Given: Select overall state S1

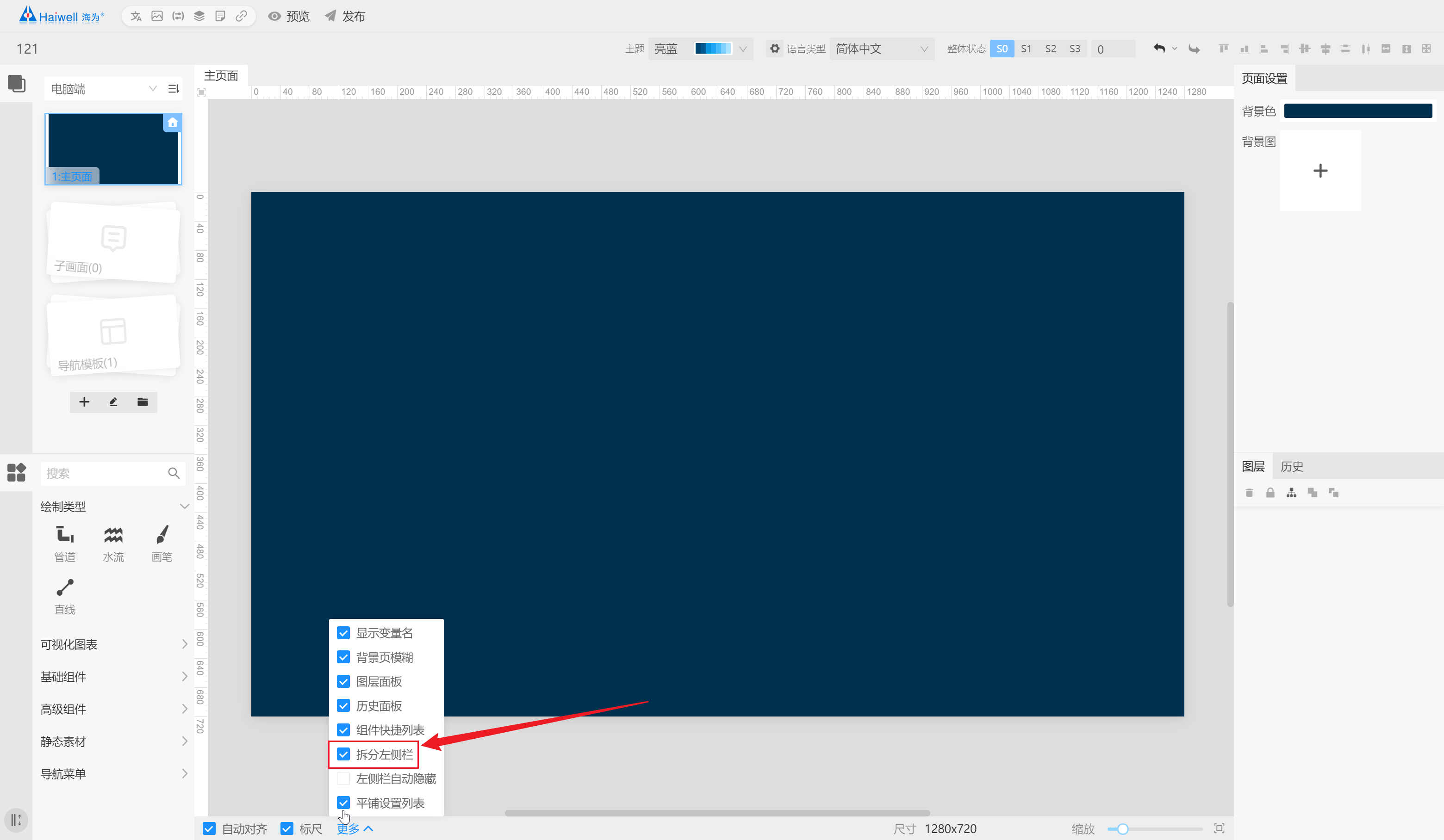Looking at the screenshot, I should click(1026, 49).
